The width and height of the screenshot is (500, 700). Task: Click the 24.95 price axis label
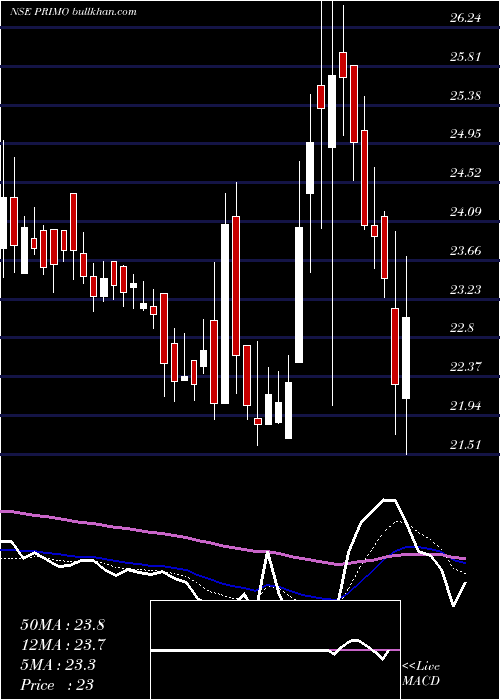coord(466,134)
